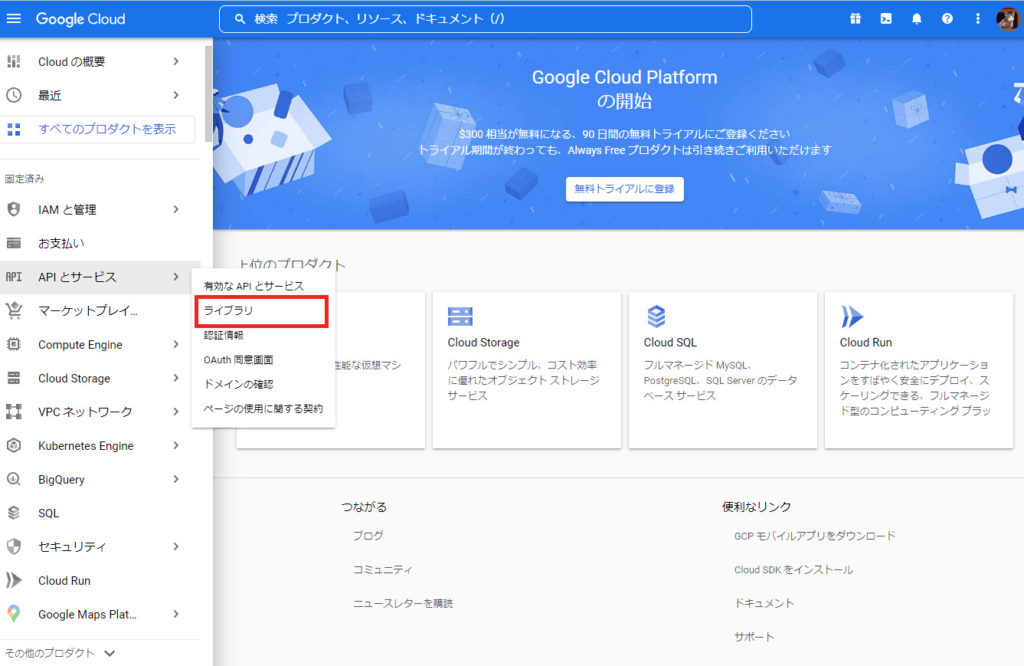Open the Cloud Run product card text
Viewport: 1024px width, 666px height.
click(915, 388)
